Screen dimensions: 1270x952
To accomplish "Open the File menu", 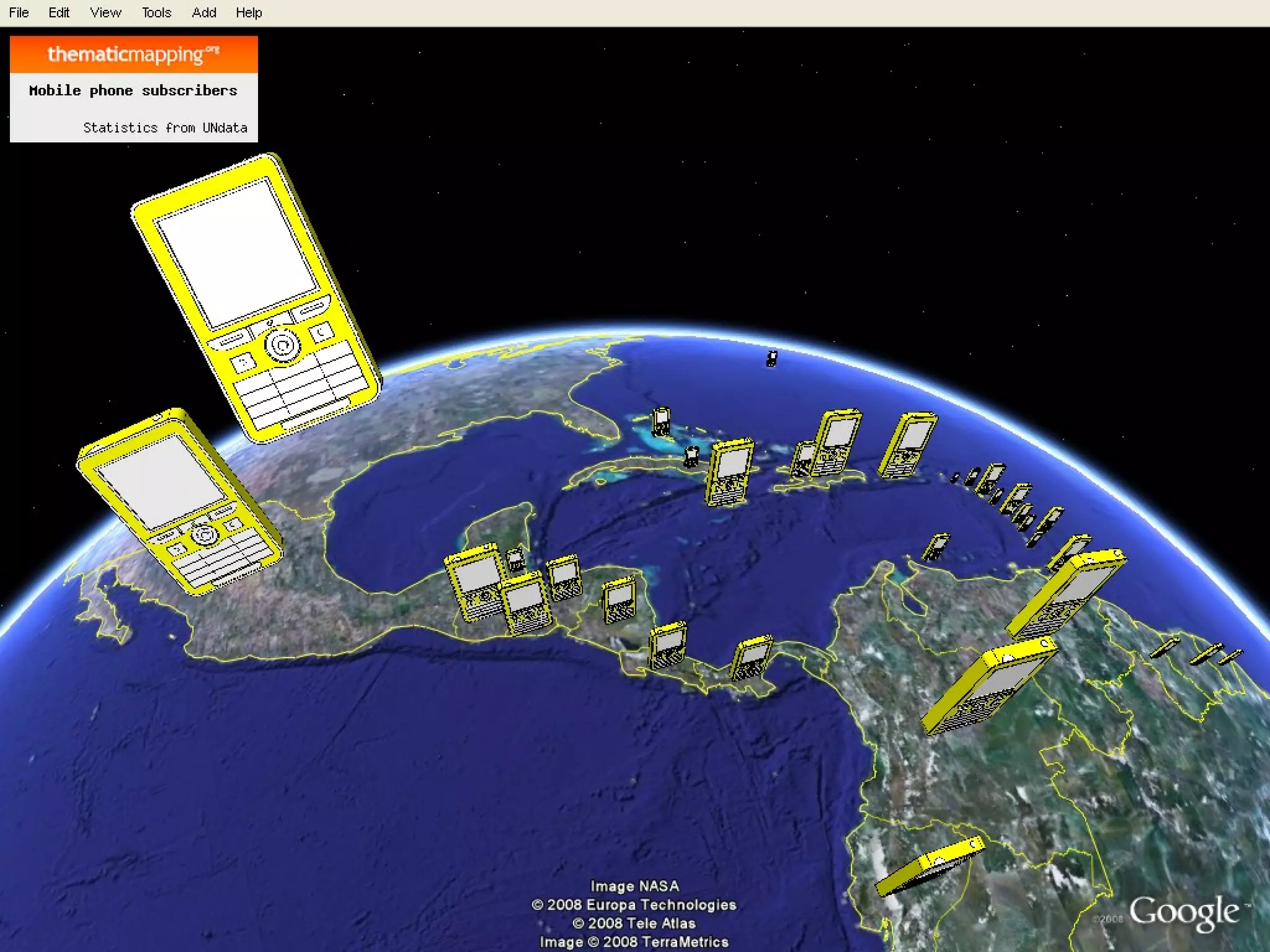I will point(19,12).
